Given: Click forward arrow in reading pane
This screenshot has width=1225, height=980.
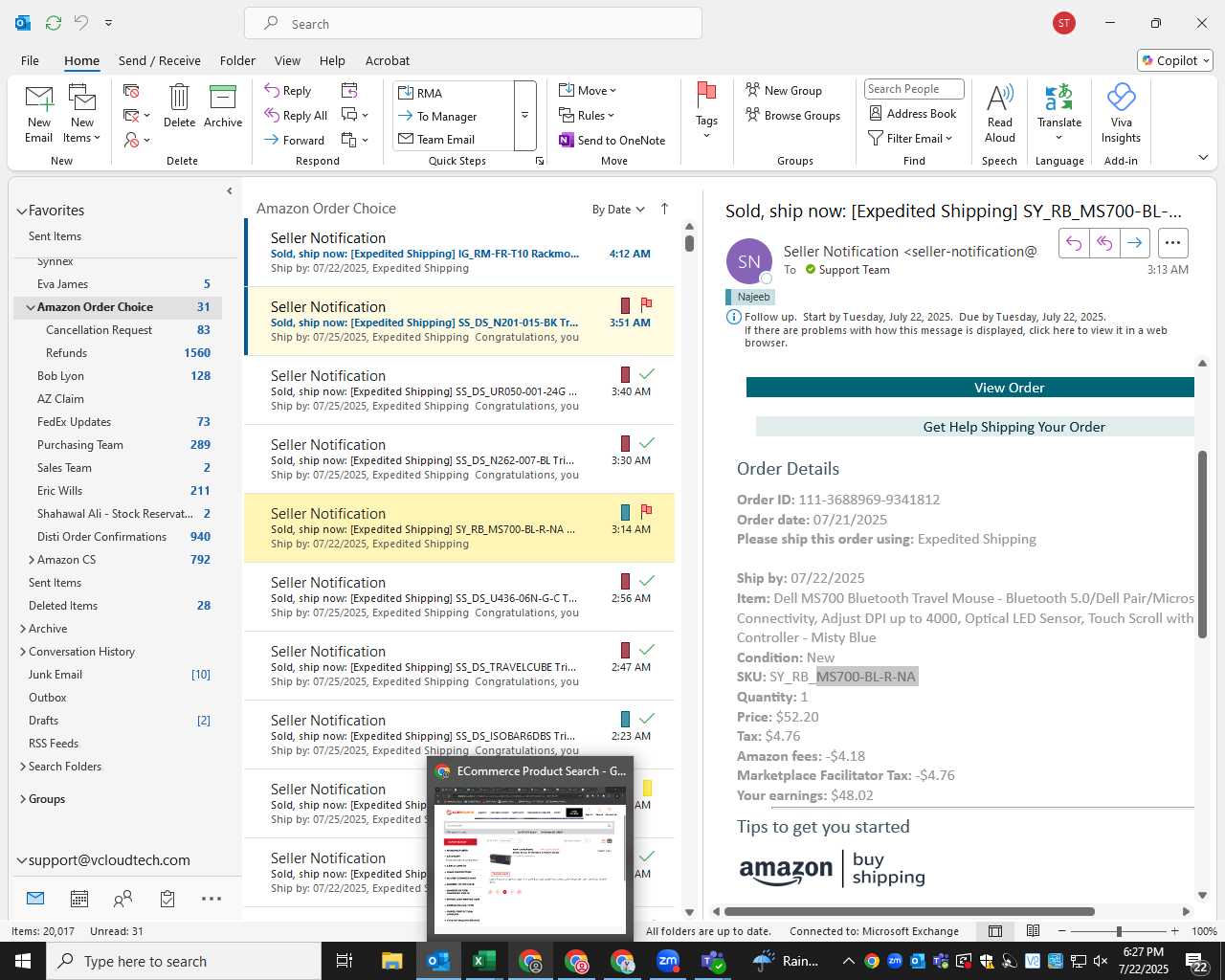Looking at the screenshot, I should tap(1134, 243).
